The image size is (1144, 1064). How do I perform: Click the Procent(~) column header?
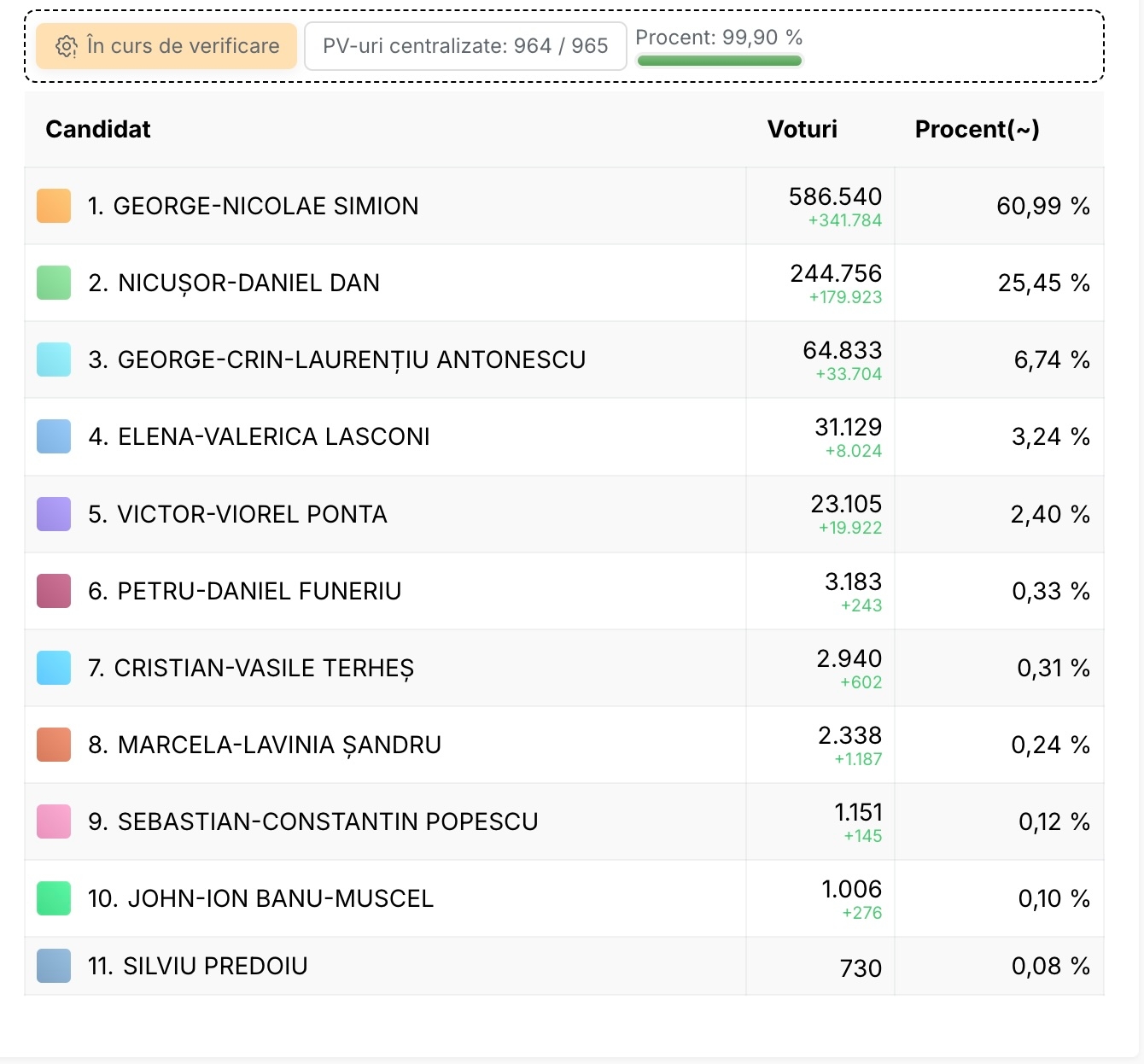977,129
